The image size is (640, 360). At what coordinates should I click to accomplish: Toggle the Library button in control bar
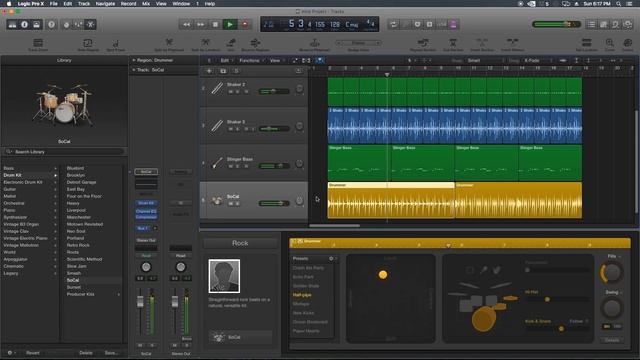pos(12,24)
